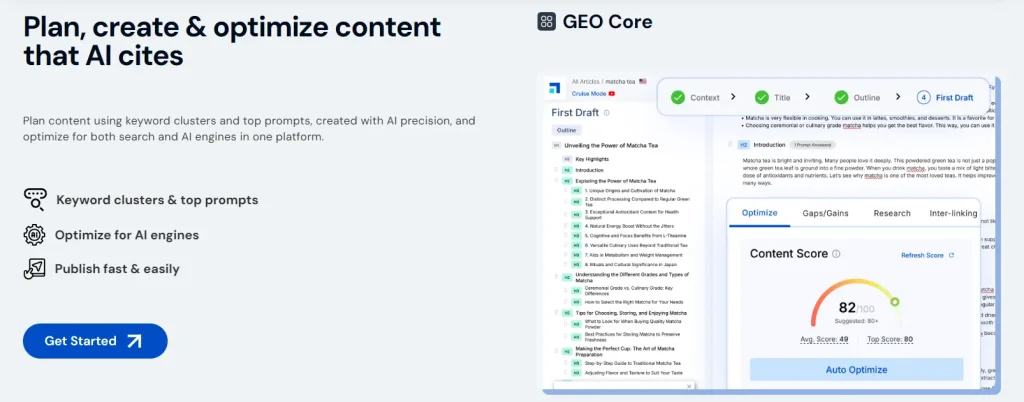Image resolution: width=1024 pixels, height=402 pixels.
Task: Open the Research tab
Action: click(892, 213)
